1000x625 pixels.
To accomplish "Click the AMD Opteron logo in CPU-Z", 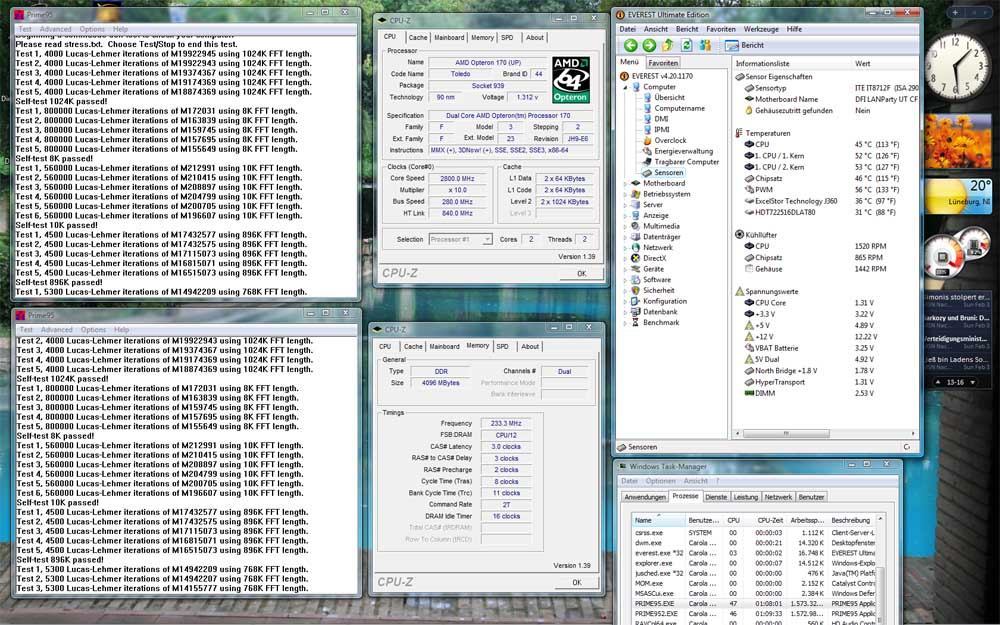I will [x=570, y=80].
